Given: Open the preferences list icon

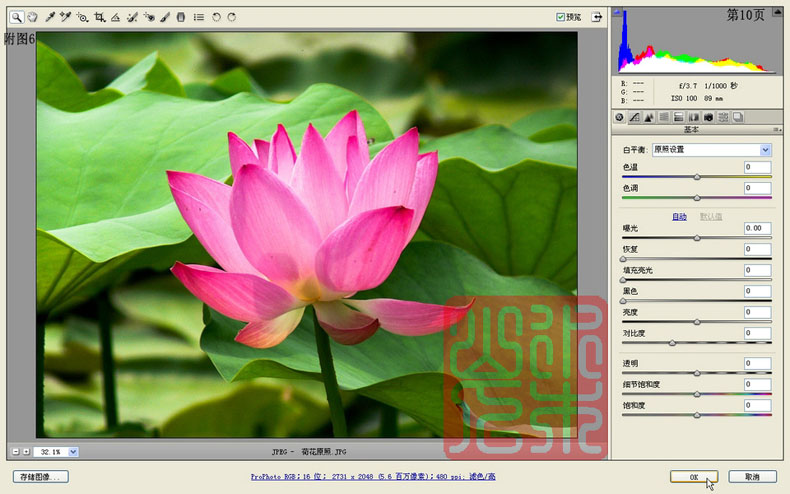Looking at the screenshot, I should tap(199, 17).
